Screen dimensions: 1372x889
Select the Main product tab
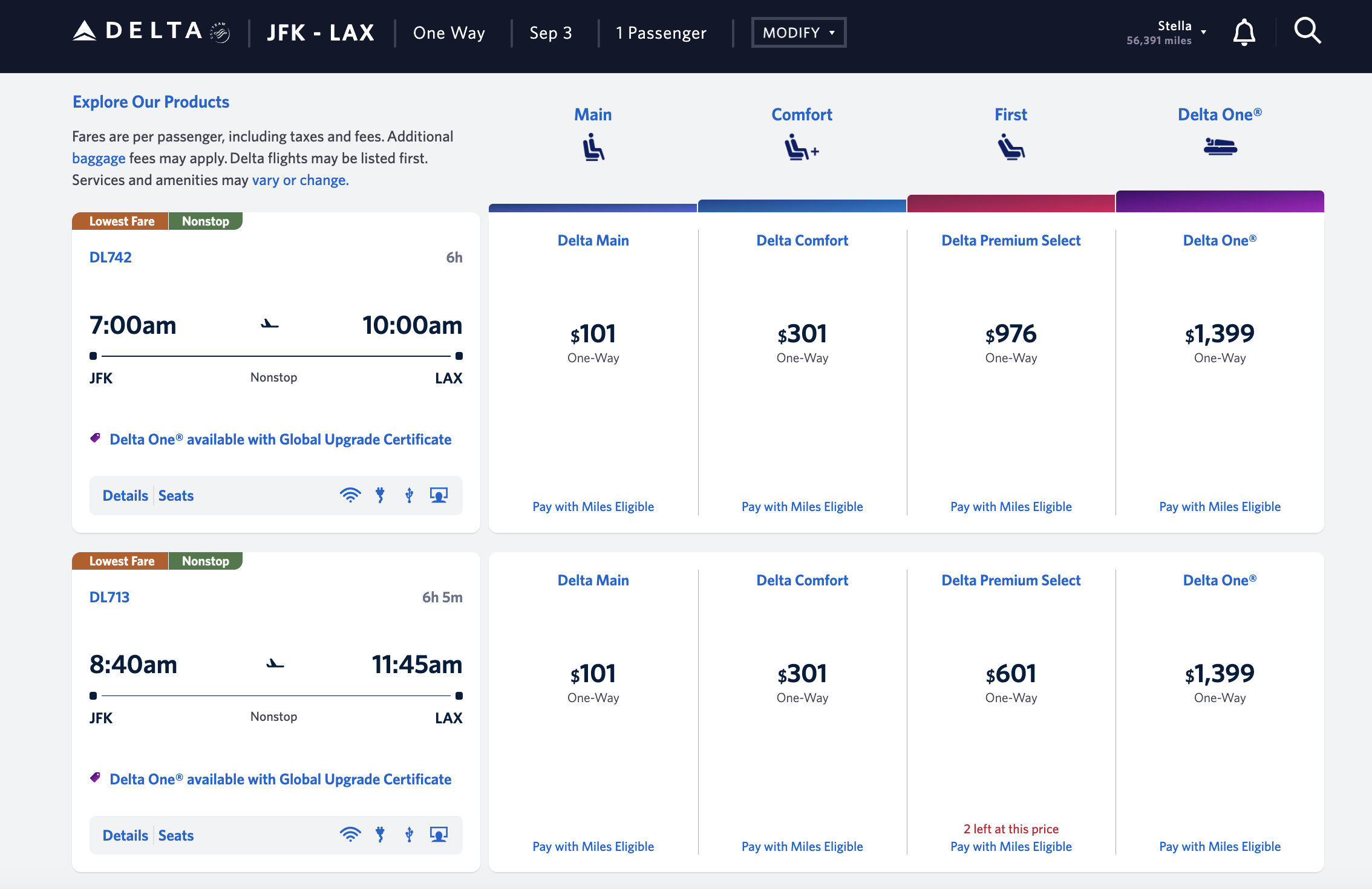coord(593,114)
